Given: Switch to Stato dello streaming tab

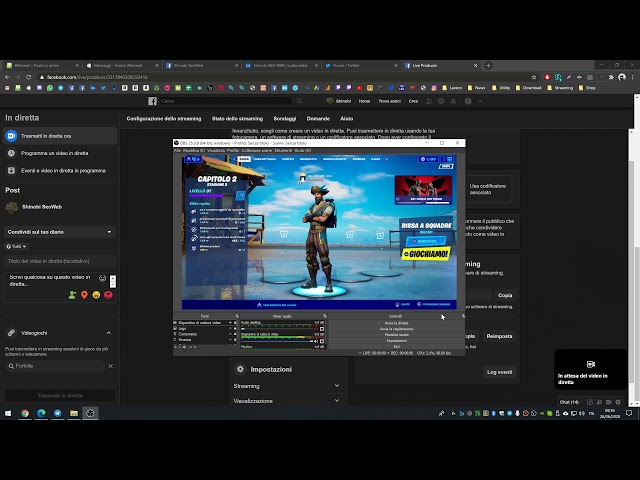Looking at the screenshot, I should tap(237, 118).
